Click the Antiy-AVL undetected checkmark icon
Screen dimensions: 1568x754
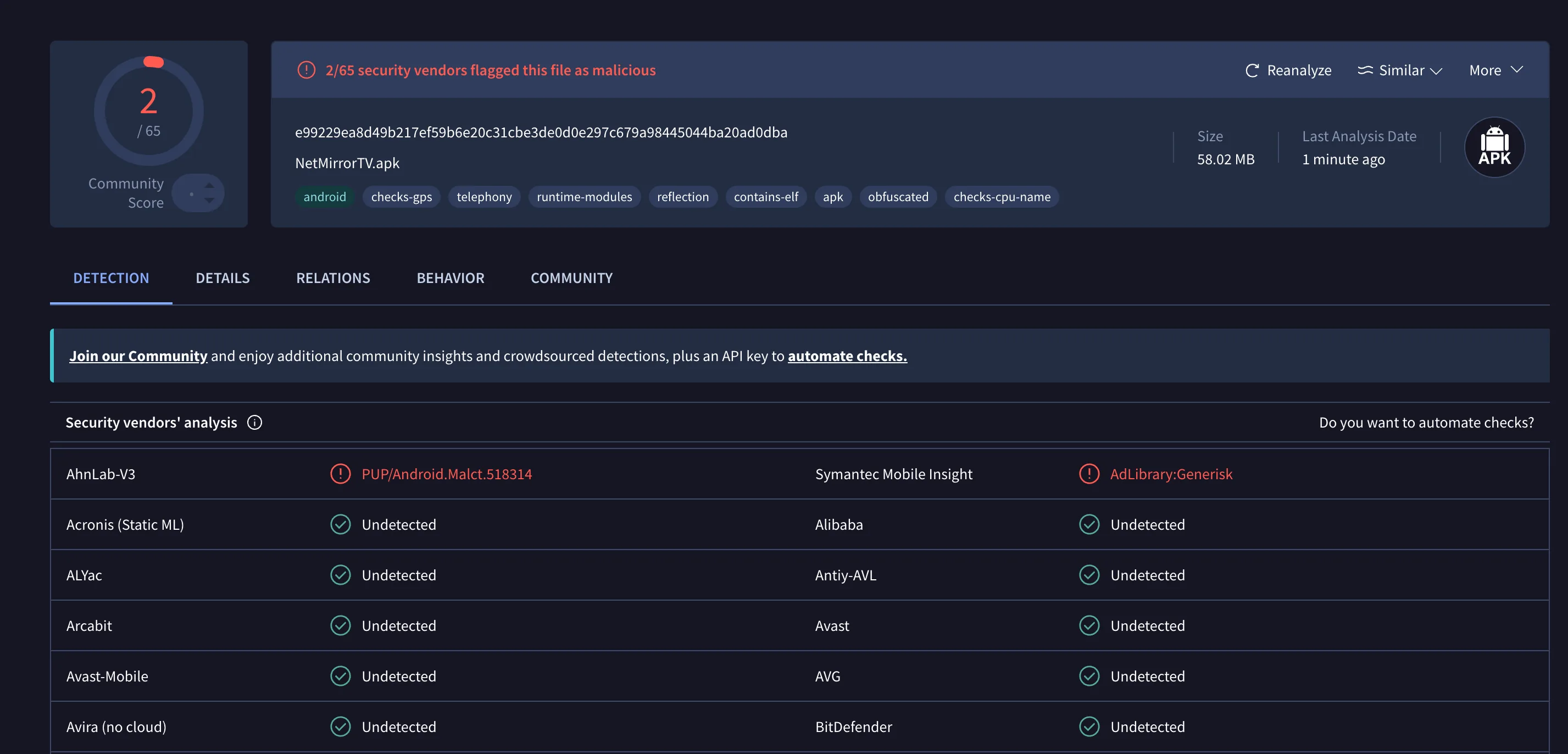coord(1089,574)
